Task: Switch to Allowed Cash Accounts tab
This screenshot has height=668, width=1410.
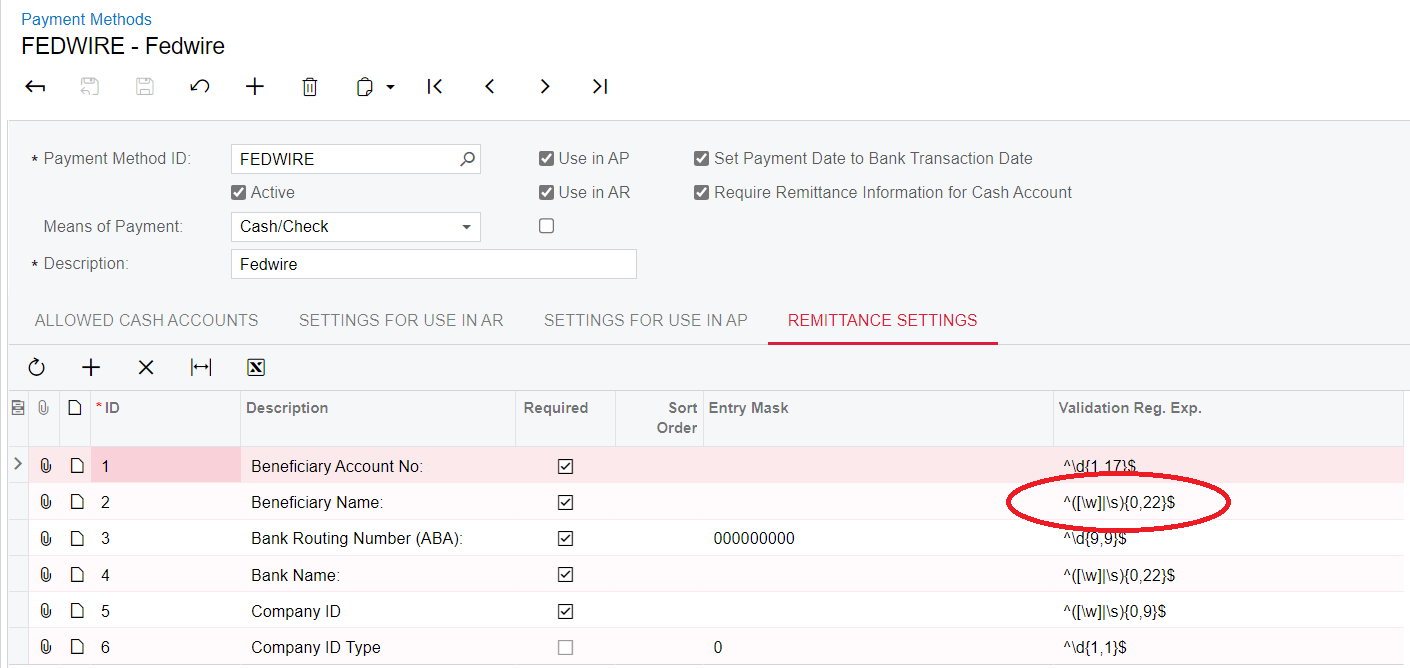Action: (x=146, y=321)
